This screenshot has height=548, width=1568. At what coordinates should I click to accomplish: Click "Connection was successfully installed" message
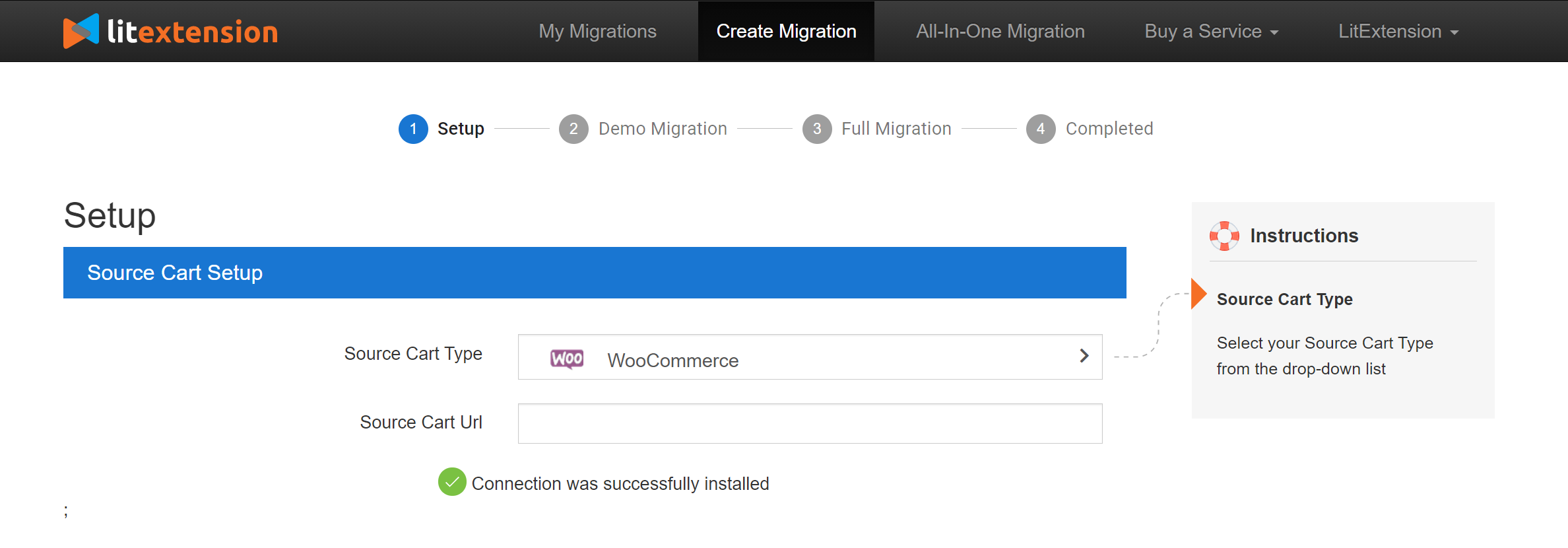pos(620,484)
